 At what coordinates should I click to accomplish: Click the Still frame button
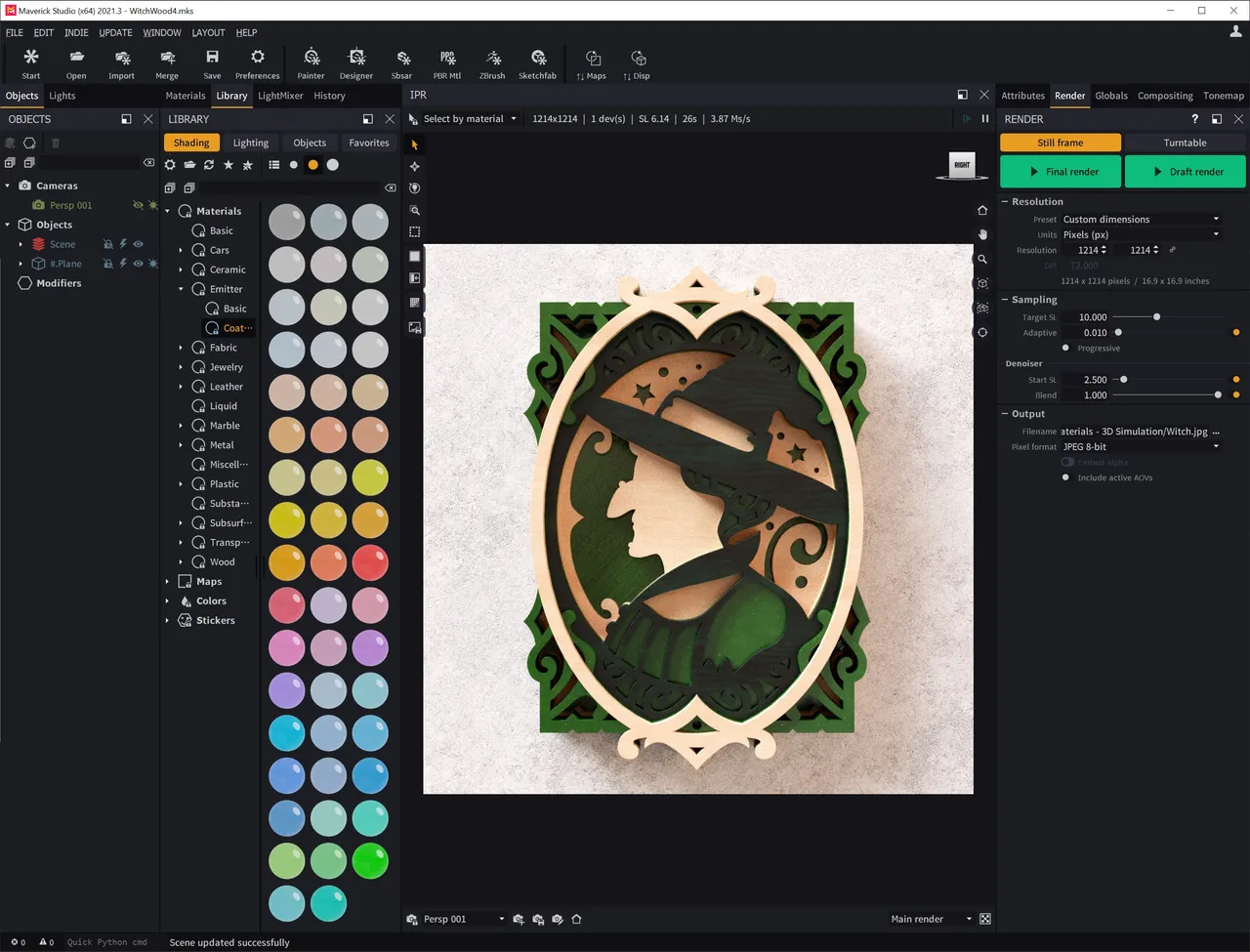(1061, 143)
